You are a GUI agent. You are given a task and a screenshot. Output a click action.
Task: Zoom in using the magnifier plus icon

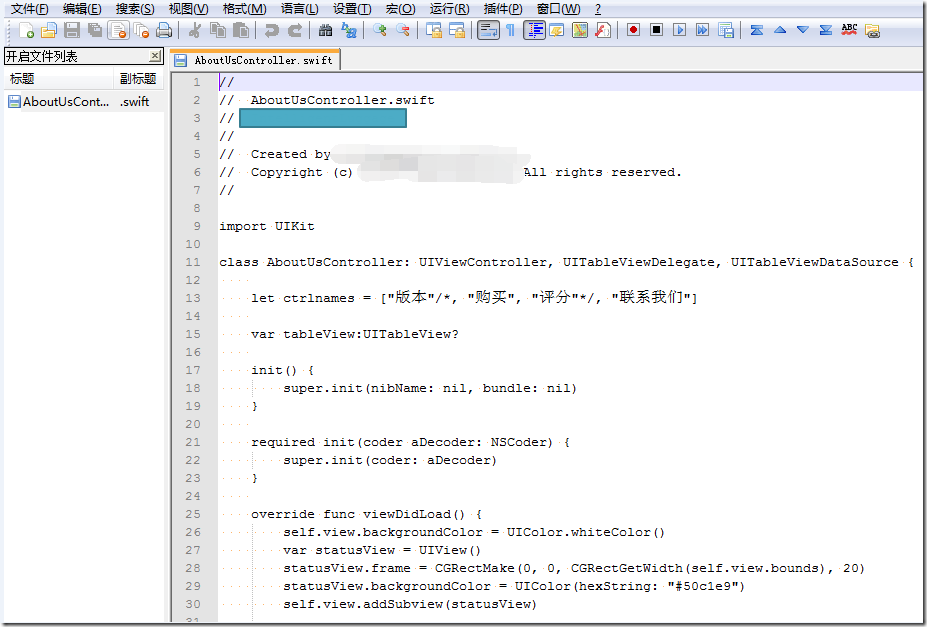380,30
